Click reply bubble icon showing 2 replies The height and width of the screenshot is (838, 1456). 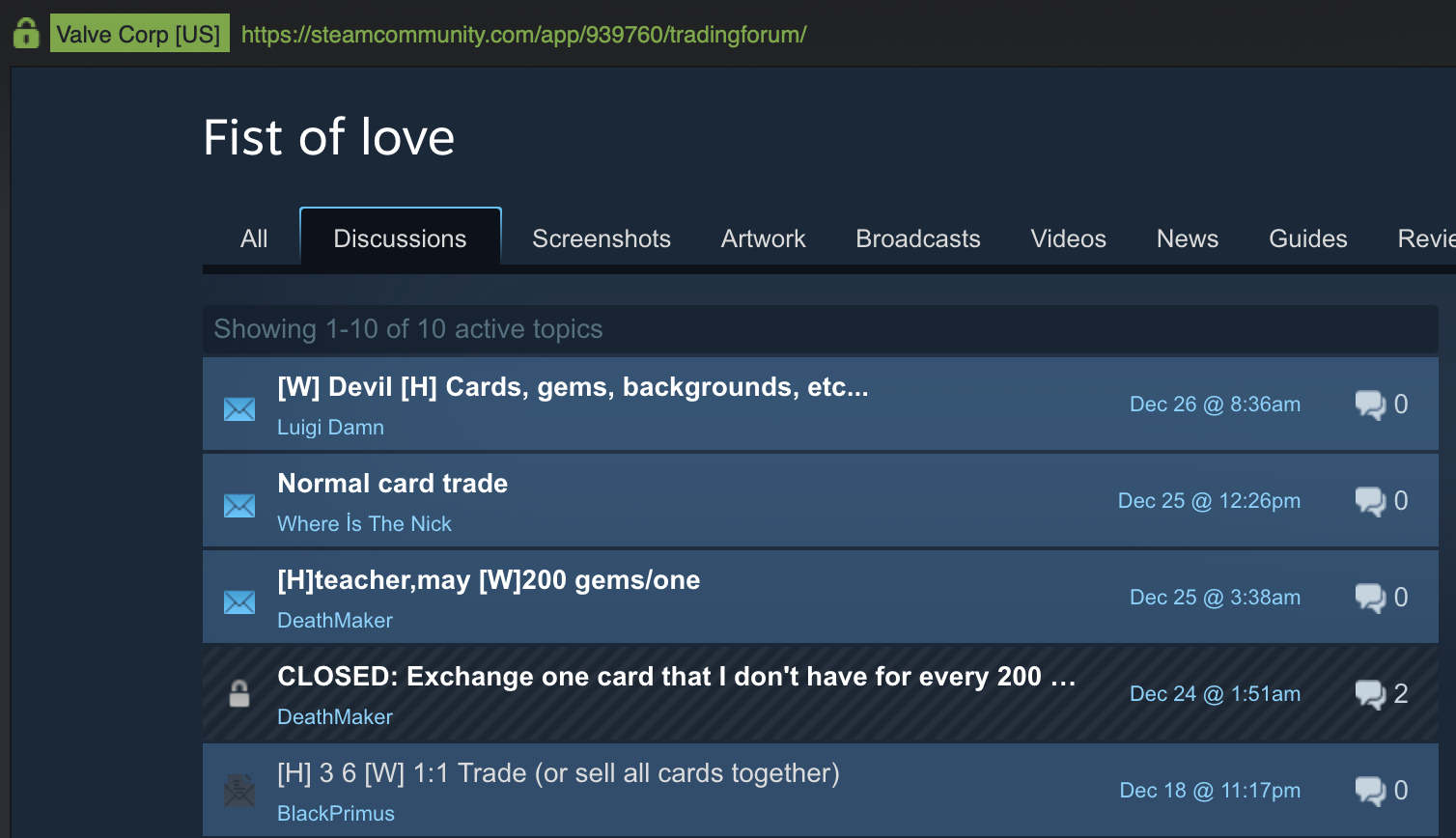(x=1370, y=694)
